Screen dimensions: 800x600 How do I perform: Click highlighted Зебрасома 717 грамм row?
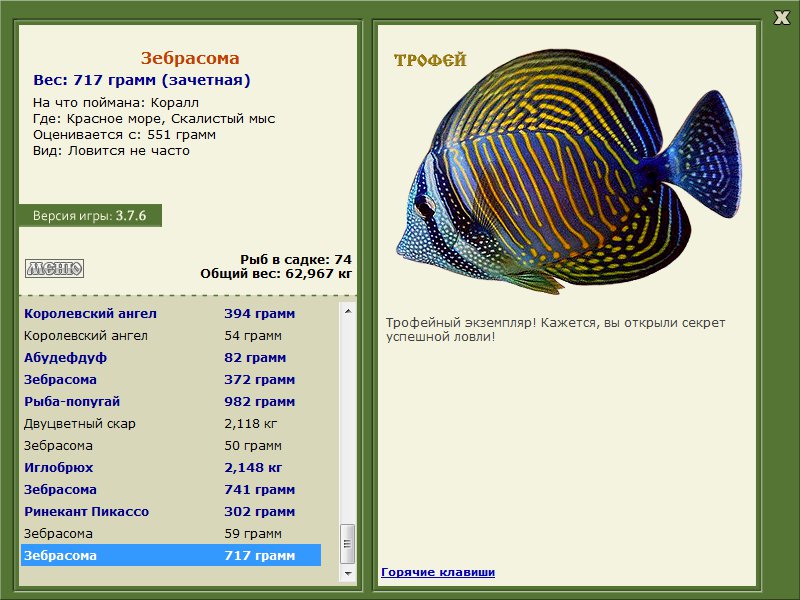coord(171,555)
